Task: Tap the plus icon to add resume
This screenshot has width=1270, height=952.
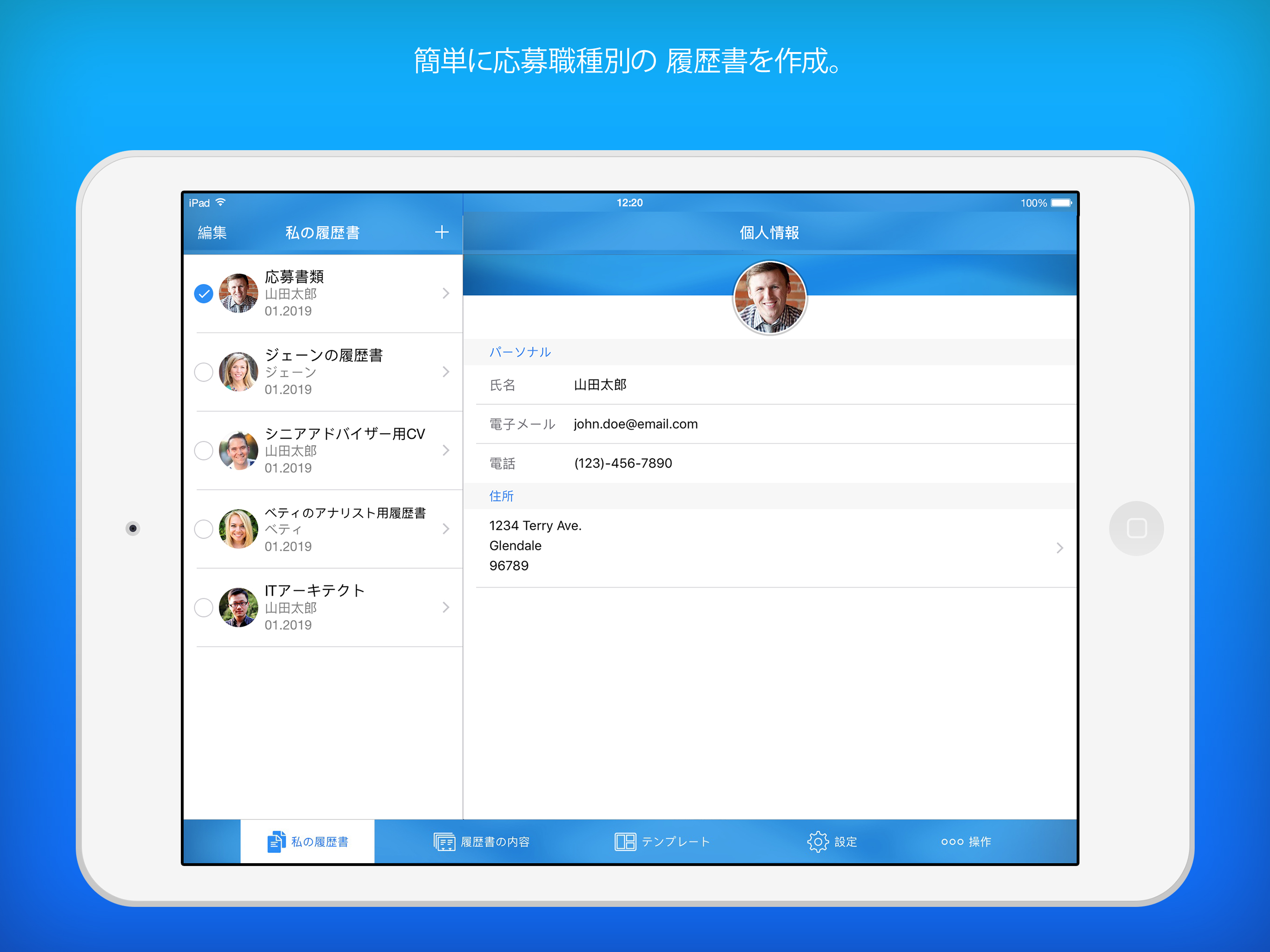Action: (442, 232)
